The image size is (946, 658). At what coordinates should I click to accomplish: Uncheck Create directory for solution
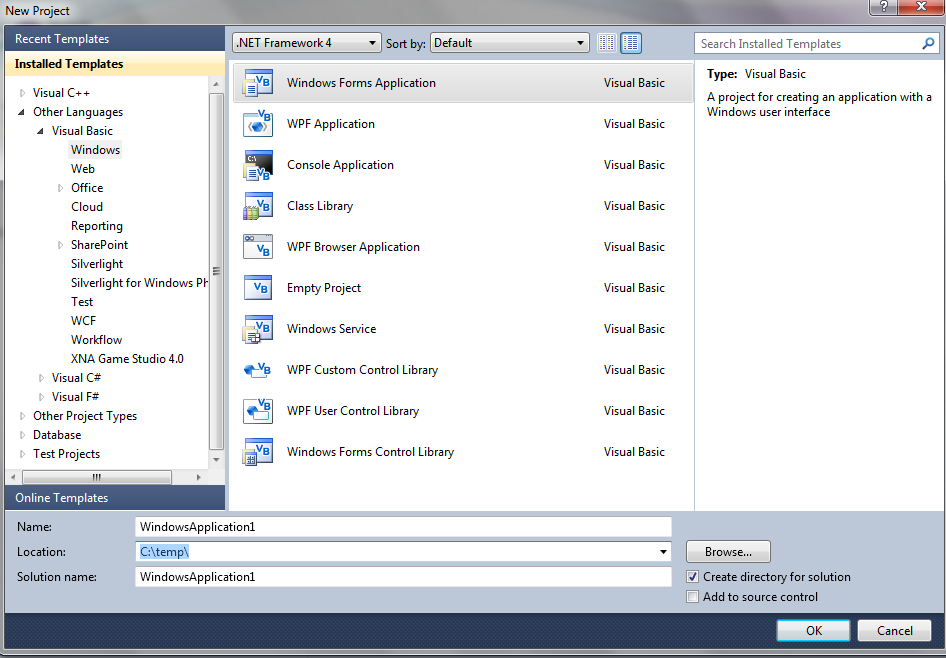693,577
